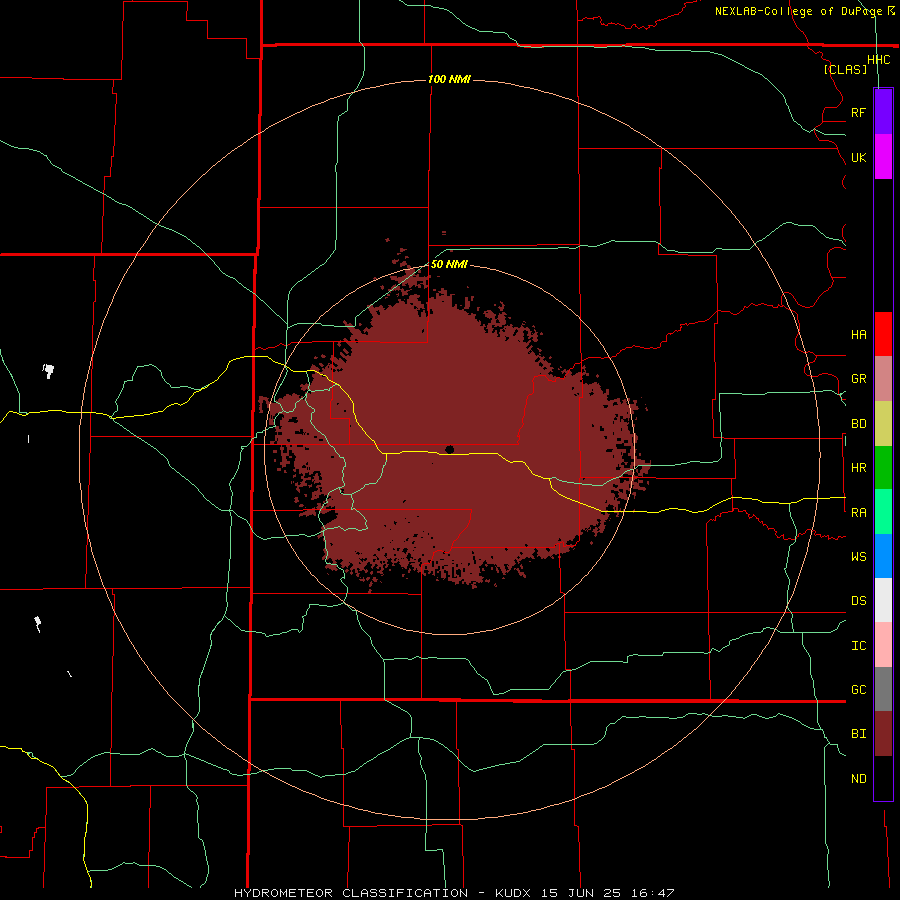
Task: Click the [CLAS] units label
Action: tap(845, 69)
